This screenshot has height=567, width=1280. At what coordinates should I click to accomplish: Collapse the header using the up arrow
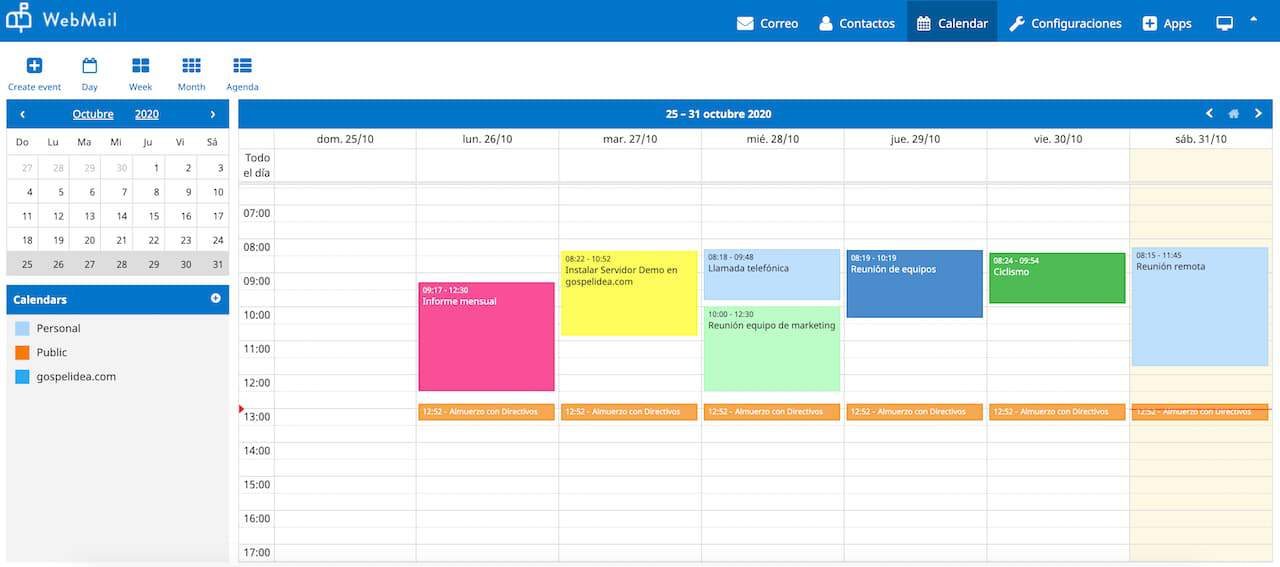[x=1253, y=20]
